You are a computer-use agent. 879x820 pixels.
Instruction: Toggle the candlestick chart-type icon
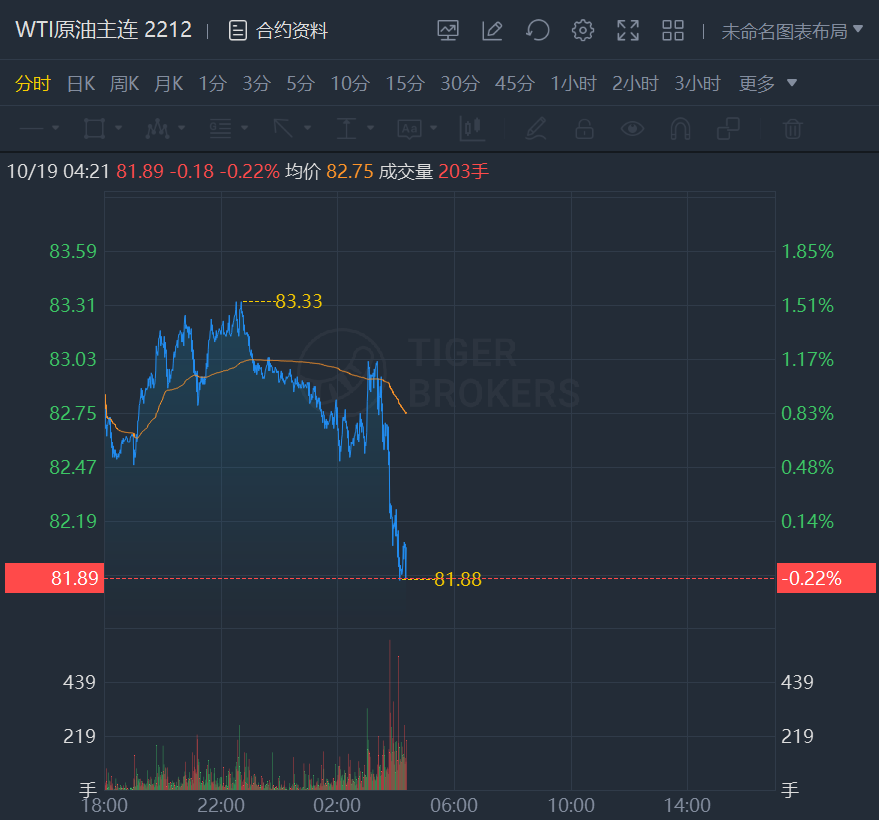click(x=471, y=128)
